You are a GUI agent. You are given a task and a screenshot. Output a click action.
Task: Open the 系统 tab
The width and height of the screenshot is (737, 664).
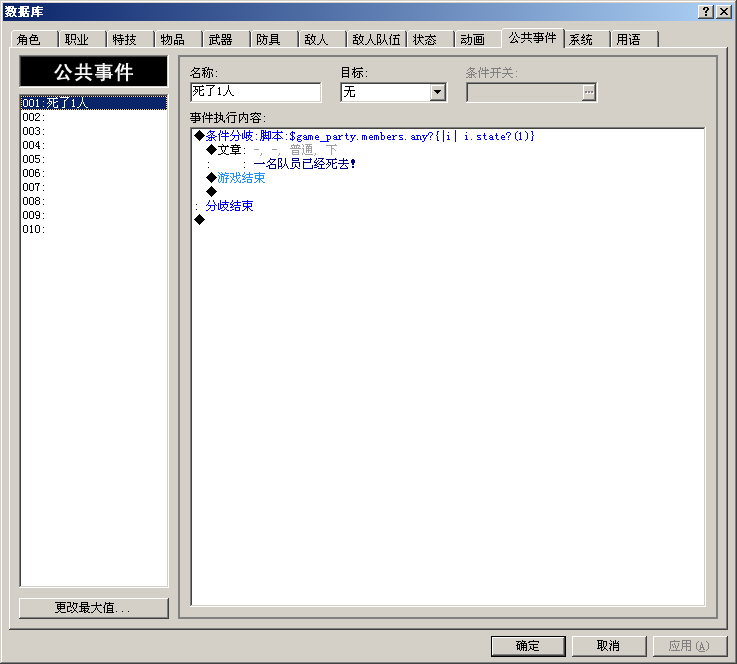pos(587,39)
